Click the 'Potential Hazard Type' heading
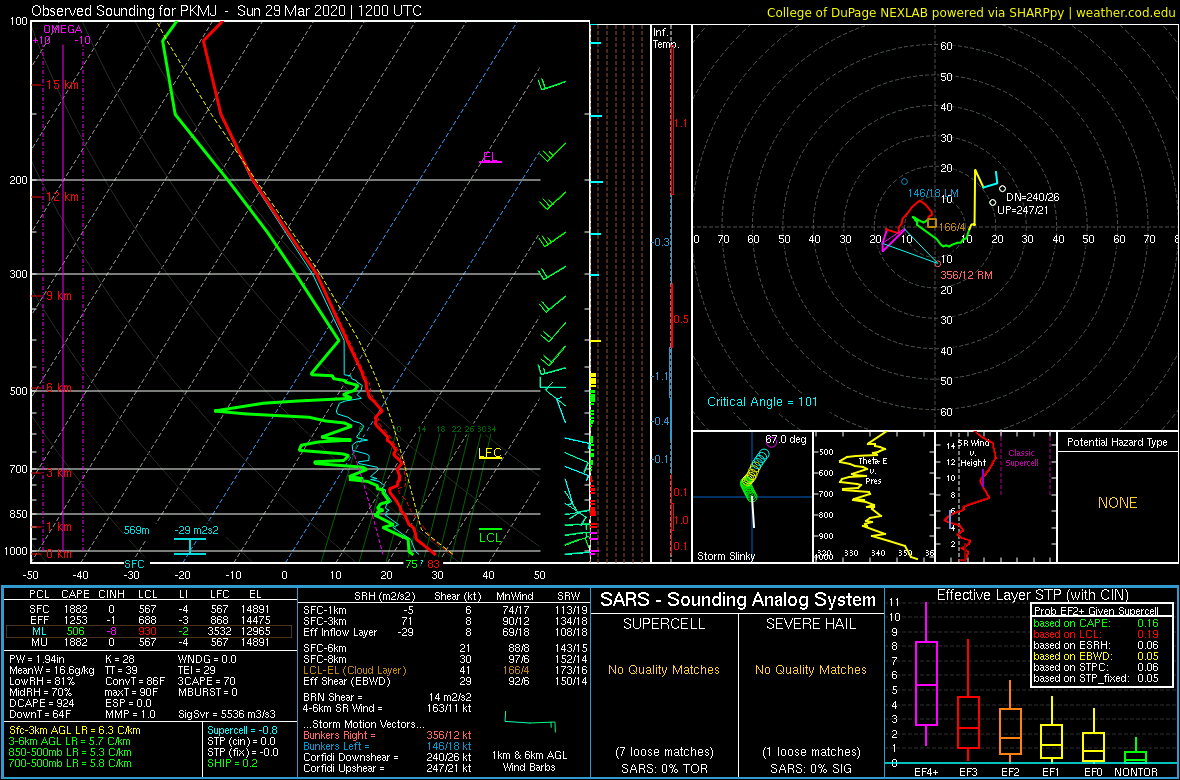This screenshot has height=780, width=1180. click(x=1116, y=442)
